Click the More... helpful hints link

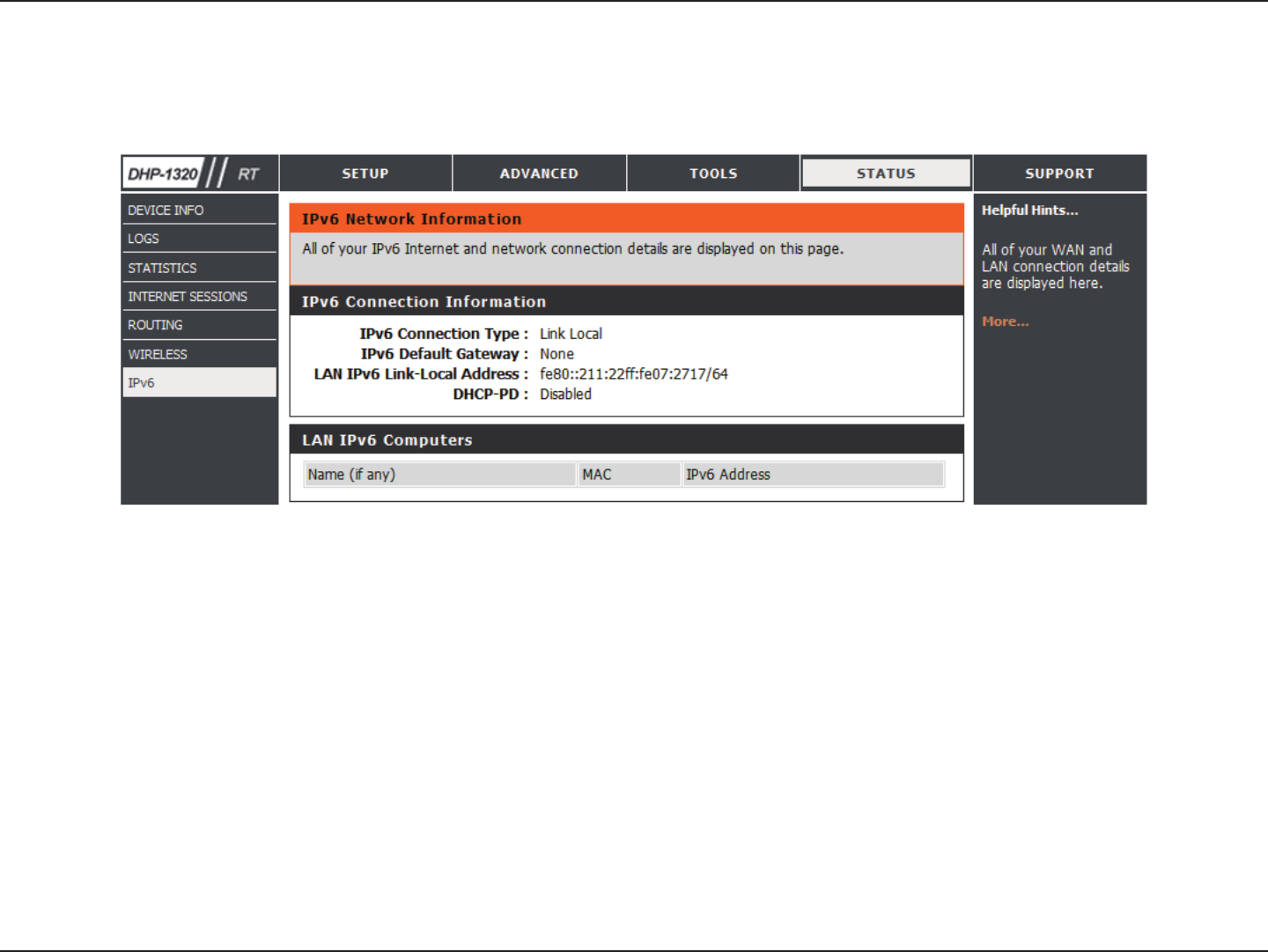(1006, 321)
